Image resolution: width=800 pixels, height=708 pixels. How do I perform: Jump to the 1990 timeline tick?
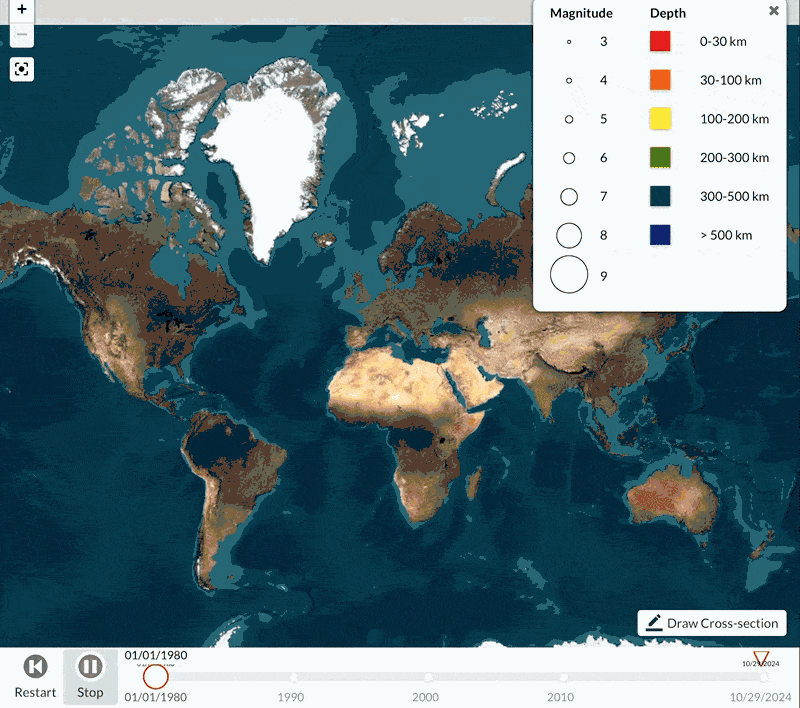click(x=292, y=678)
